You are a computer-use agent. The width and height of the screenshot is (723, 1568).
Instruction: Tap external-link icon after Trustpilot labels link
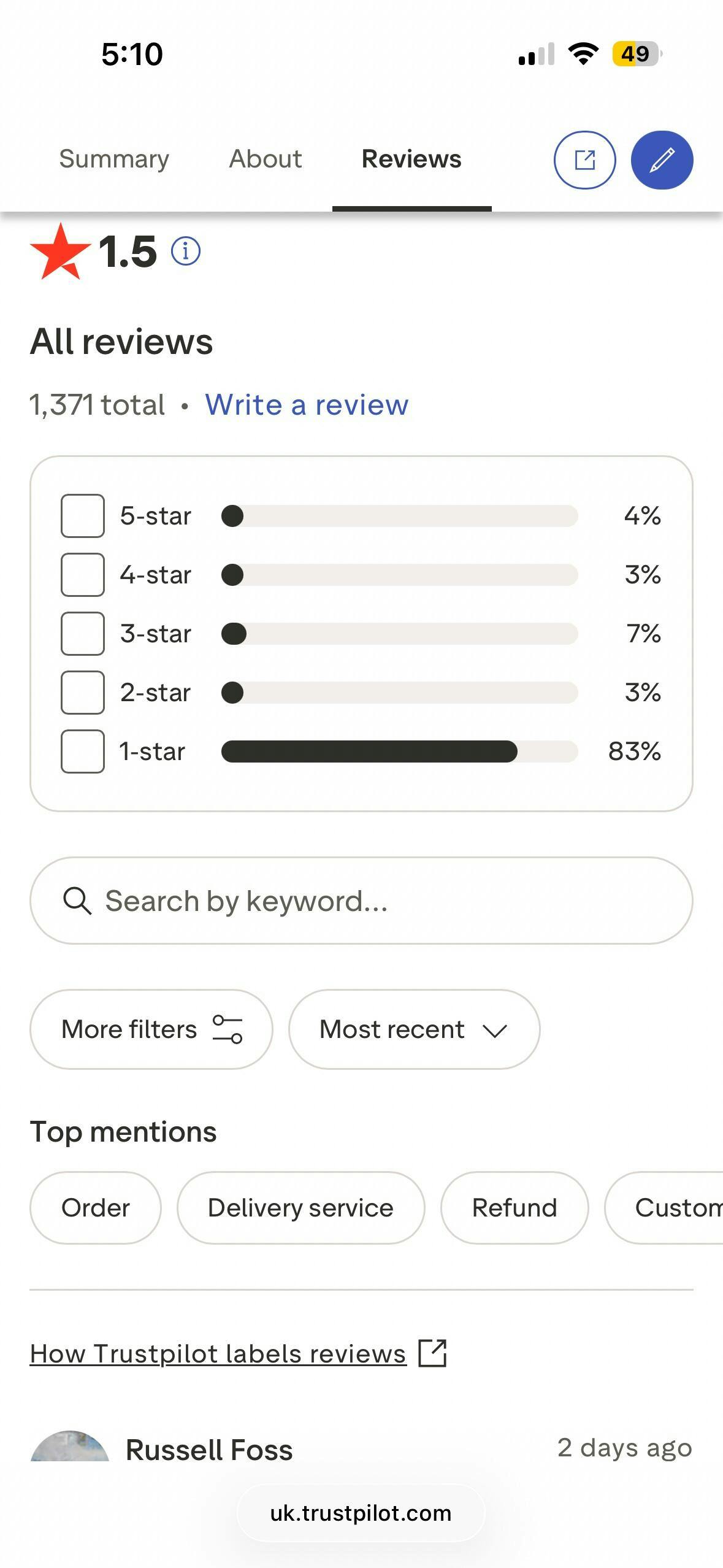[432, 1353]
